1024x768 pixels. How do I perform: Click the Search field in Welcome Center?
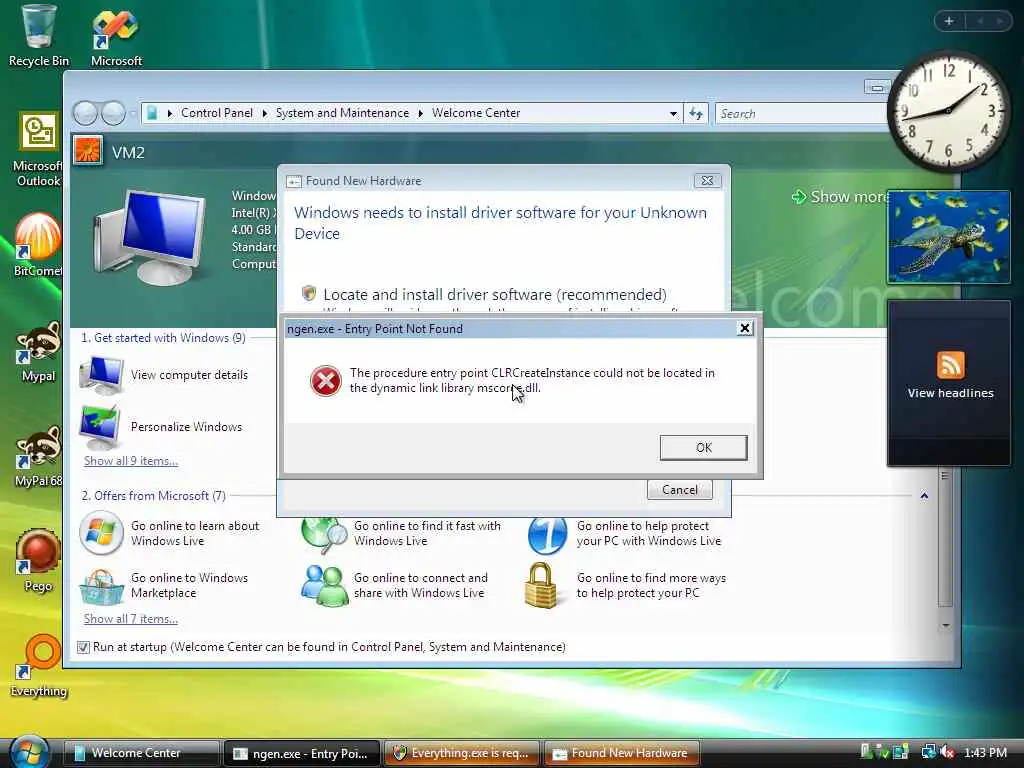point(802,114)
